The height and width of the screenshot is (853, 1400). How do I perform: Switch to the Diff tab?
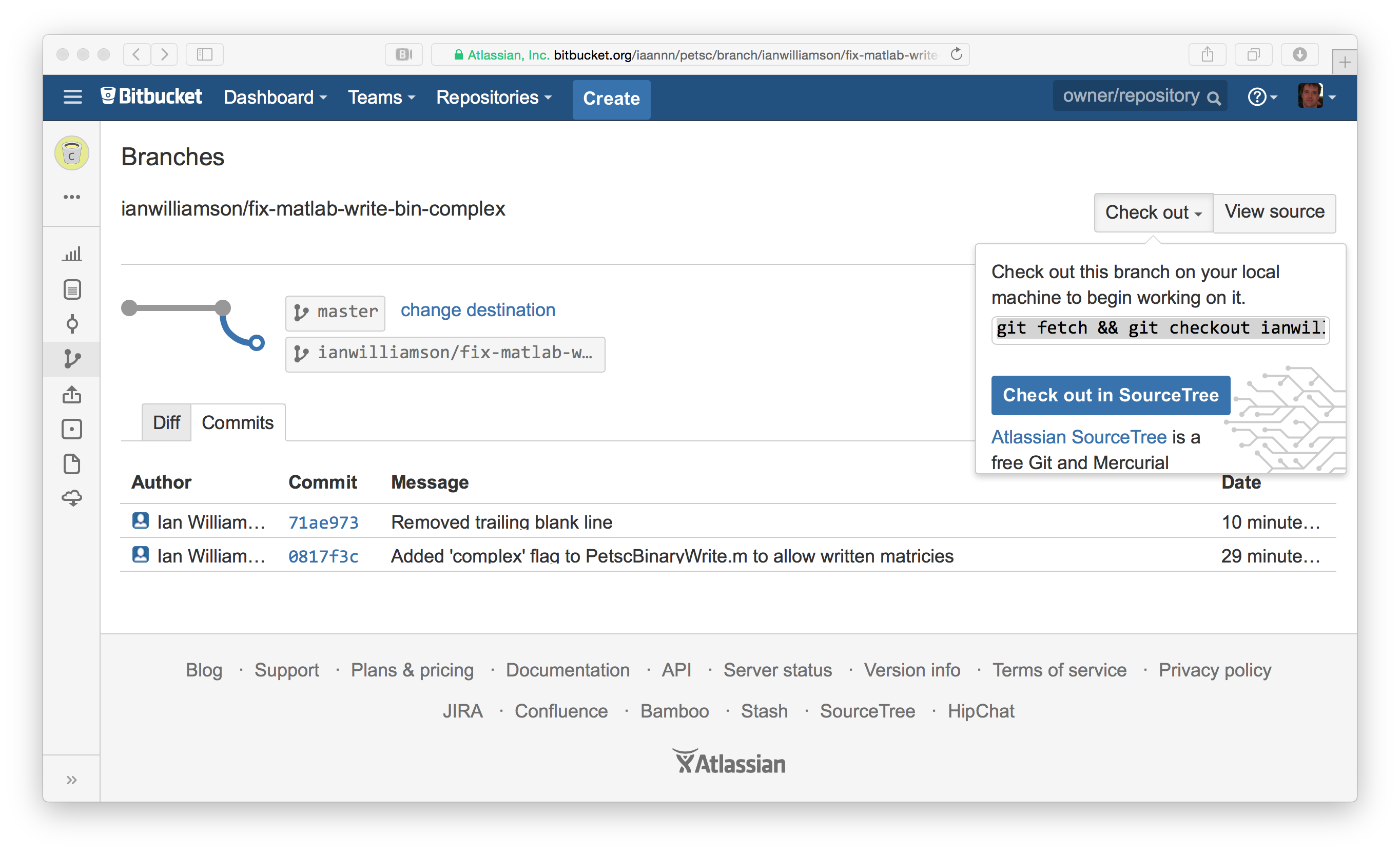tap(166, 423)
